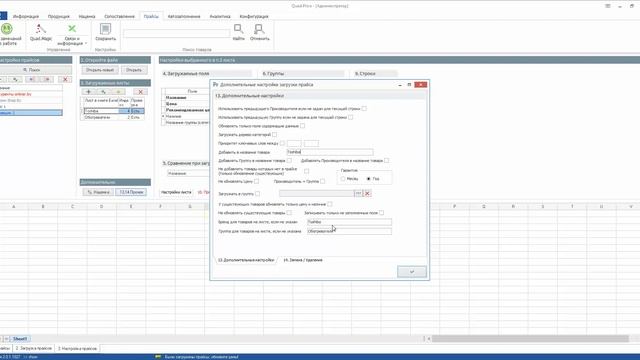Click the first keyword priority number field
This screenshot has height=360, width=640.
pyautogui.click(x=294, y=143)
